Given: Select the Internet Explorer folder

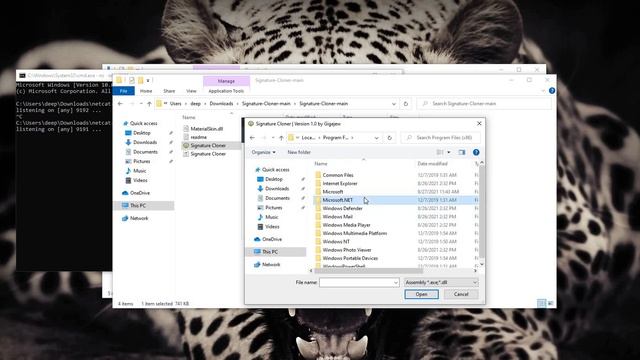Looking at the screenshot, I should pos(340,184).
